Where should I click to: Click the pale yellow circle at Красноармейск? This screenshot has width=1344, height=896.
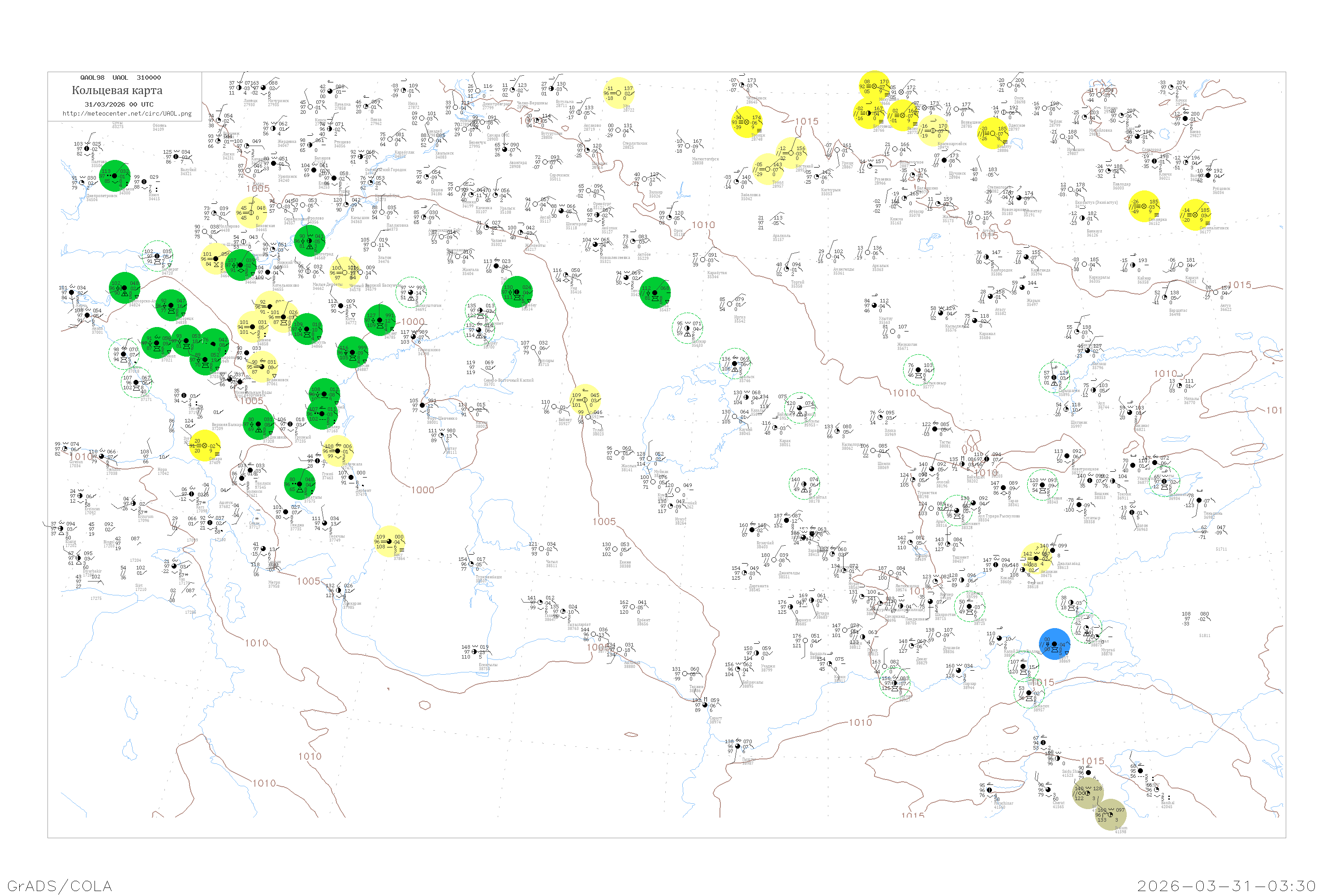[933, 131]
